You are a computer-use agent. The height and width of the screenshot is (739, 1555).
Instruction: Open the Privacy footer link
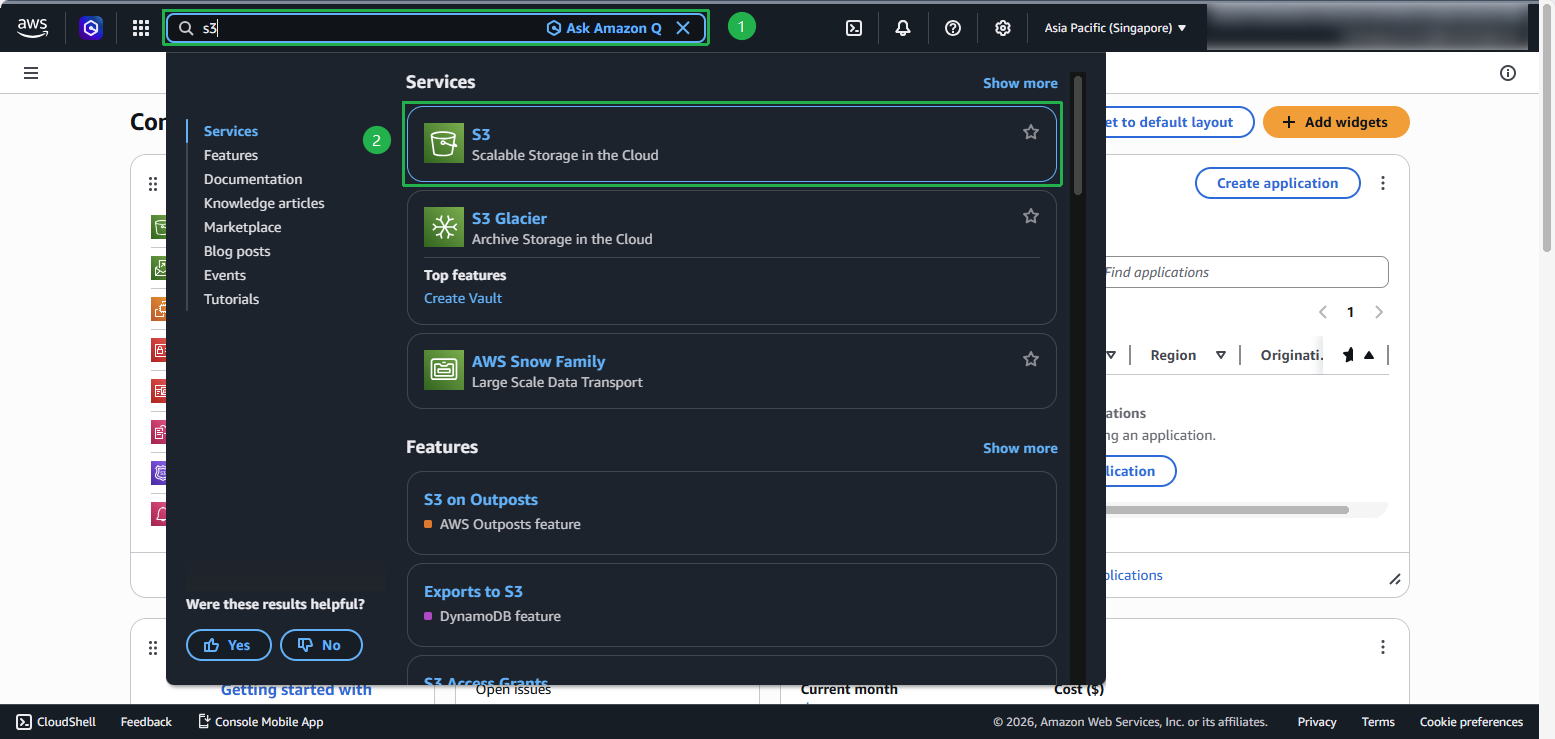tap(1317, 722)
